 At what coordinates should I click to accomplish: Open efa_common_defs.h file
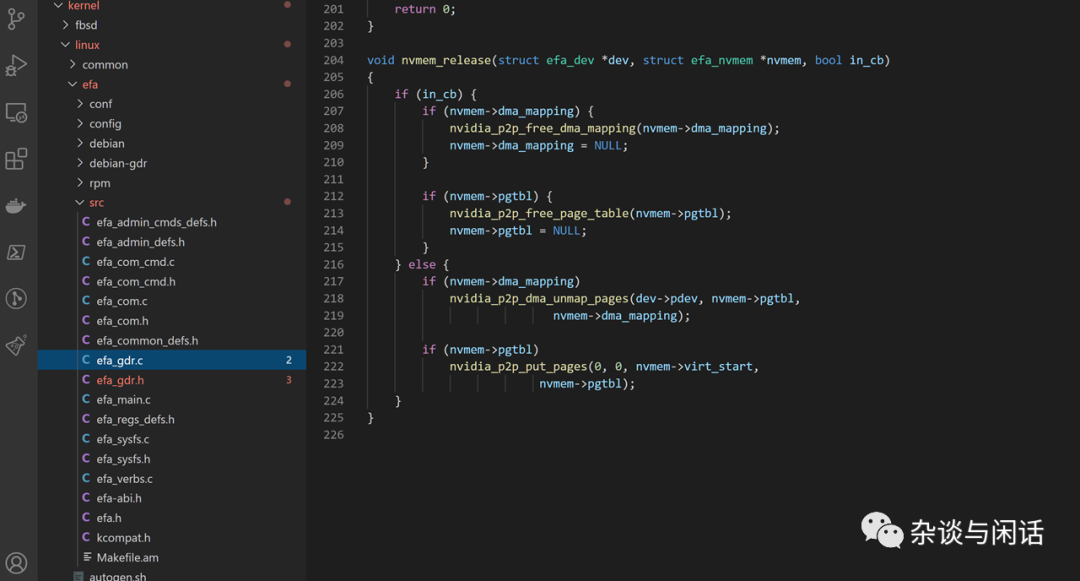(x=147, y=341)
